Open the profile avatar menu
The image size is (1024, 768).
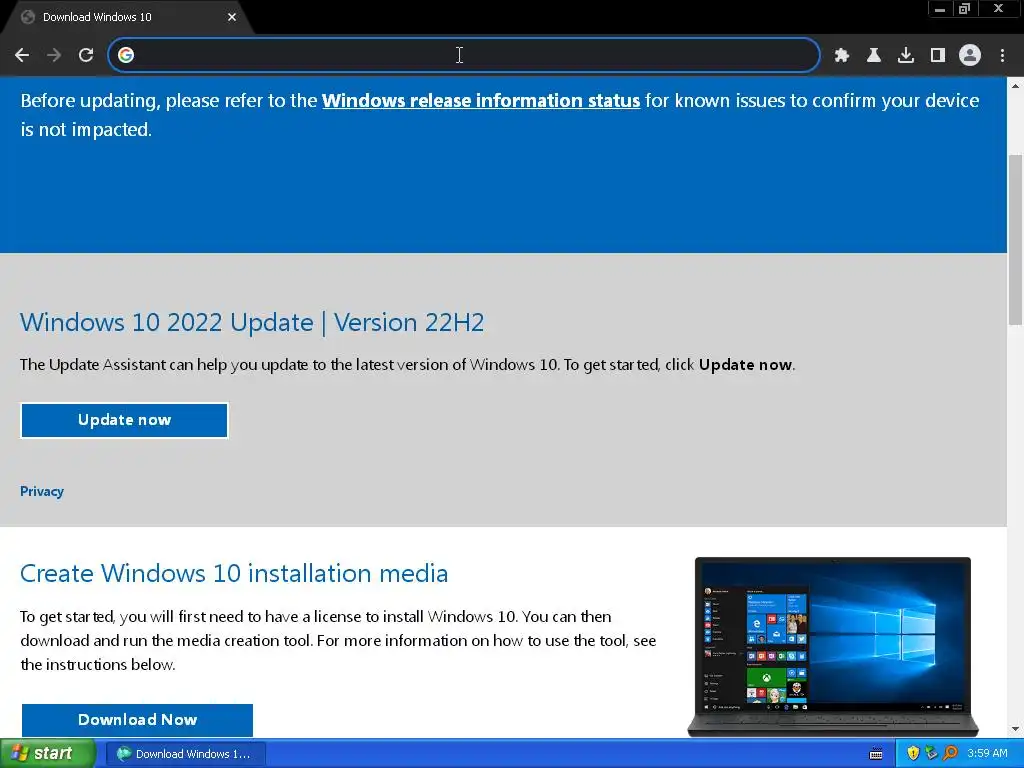click(970, 55)
